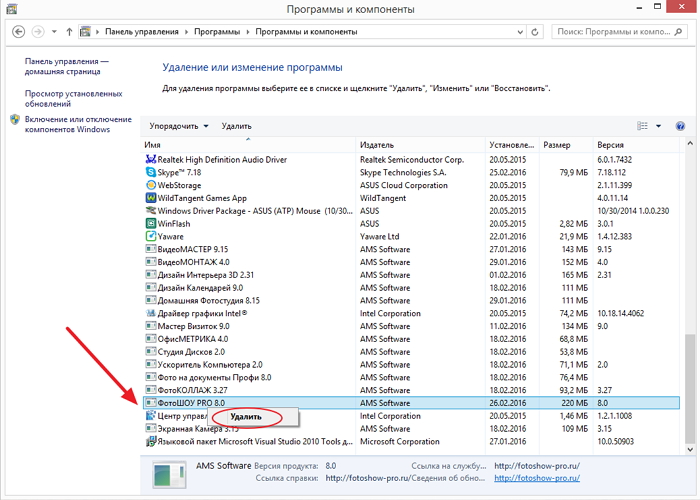Click the 220 МБ size cell
Image resolution: width=700 pixels, height=500 pixels.
[x=575, y=403]
